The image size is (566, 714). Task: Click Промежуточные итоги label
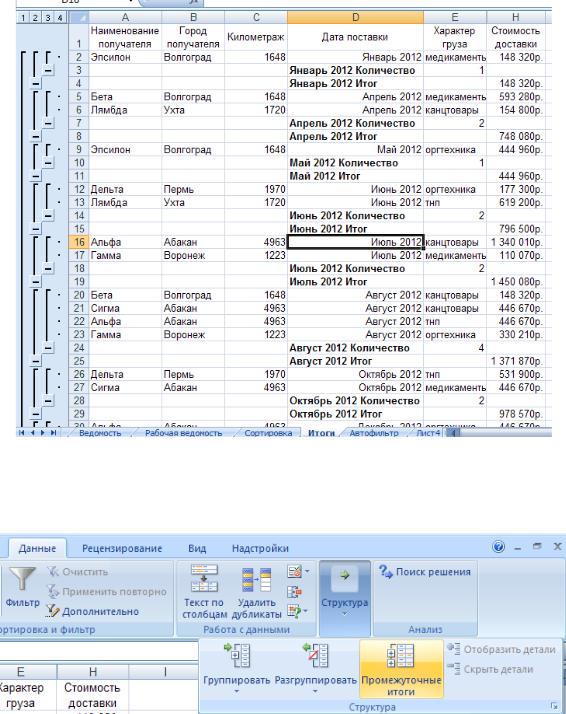coord(401,686)
